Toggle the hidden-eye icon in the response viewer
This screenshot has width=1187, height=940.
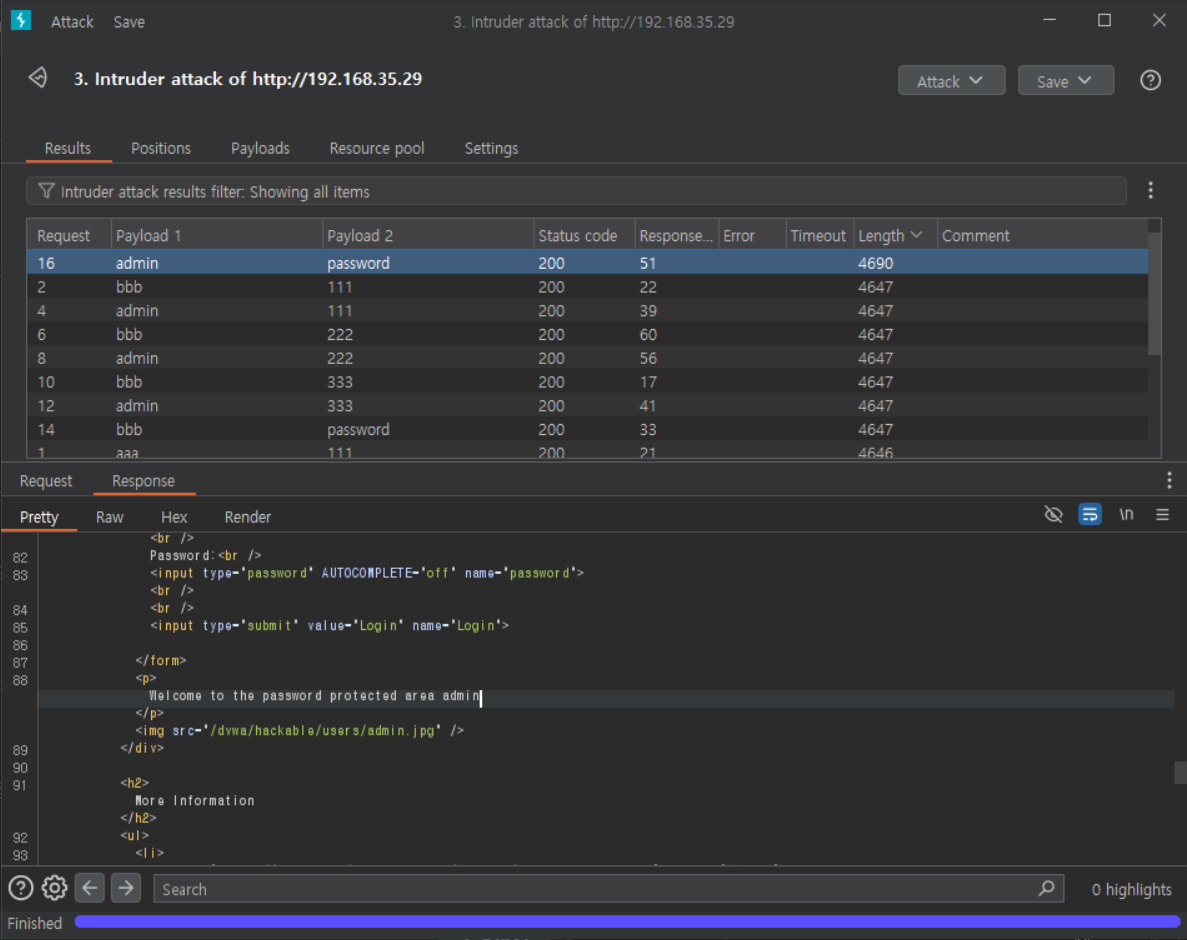tap(1053, 515)
